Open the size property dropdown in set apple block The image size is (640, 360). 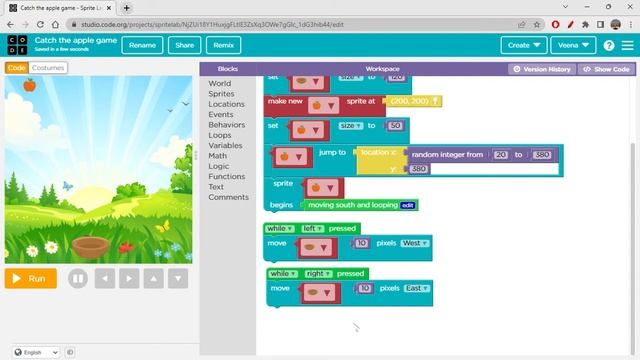click(350, 126)
